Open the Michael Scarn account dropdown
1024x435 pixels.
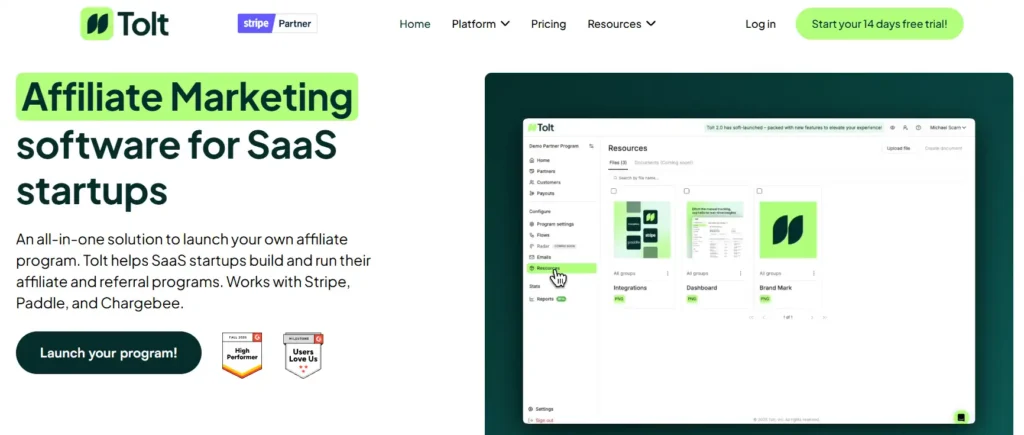point(948,127)
